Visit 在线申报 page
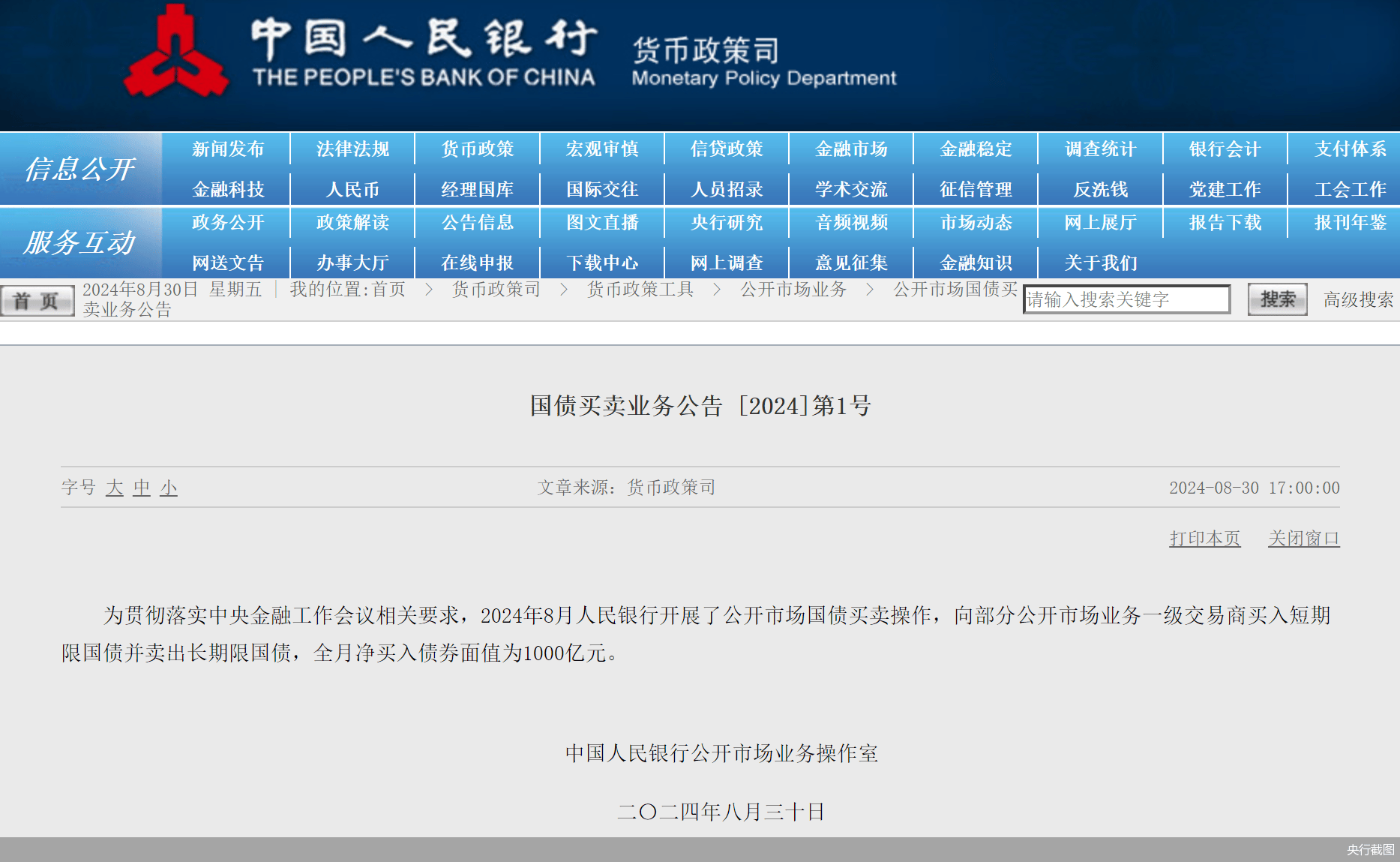This screenshot has width=1400, height=862. (478, 263)
